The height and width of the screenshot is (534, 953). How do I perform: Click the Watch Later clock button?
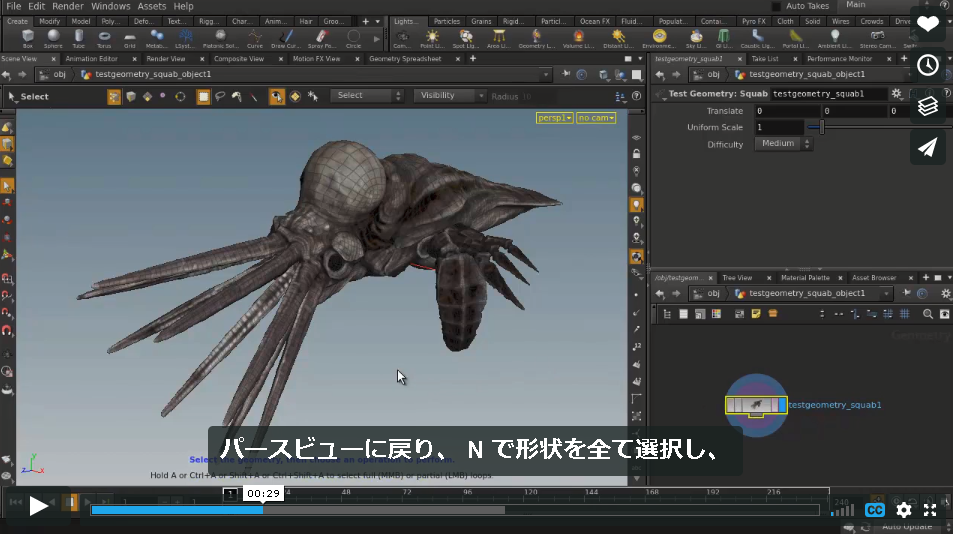[x=927, y=65]
